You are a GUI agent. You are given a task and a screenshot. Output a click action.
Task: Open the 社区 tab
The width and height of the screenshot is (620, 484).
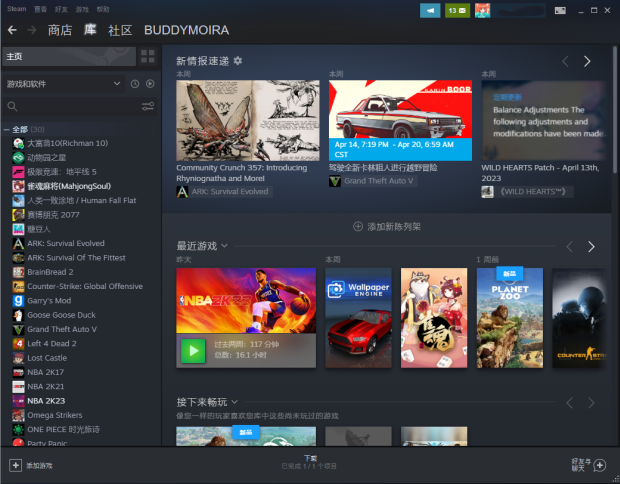click(120, 30)
